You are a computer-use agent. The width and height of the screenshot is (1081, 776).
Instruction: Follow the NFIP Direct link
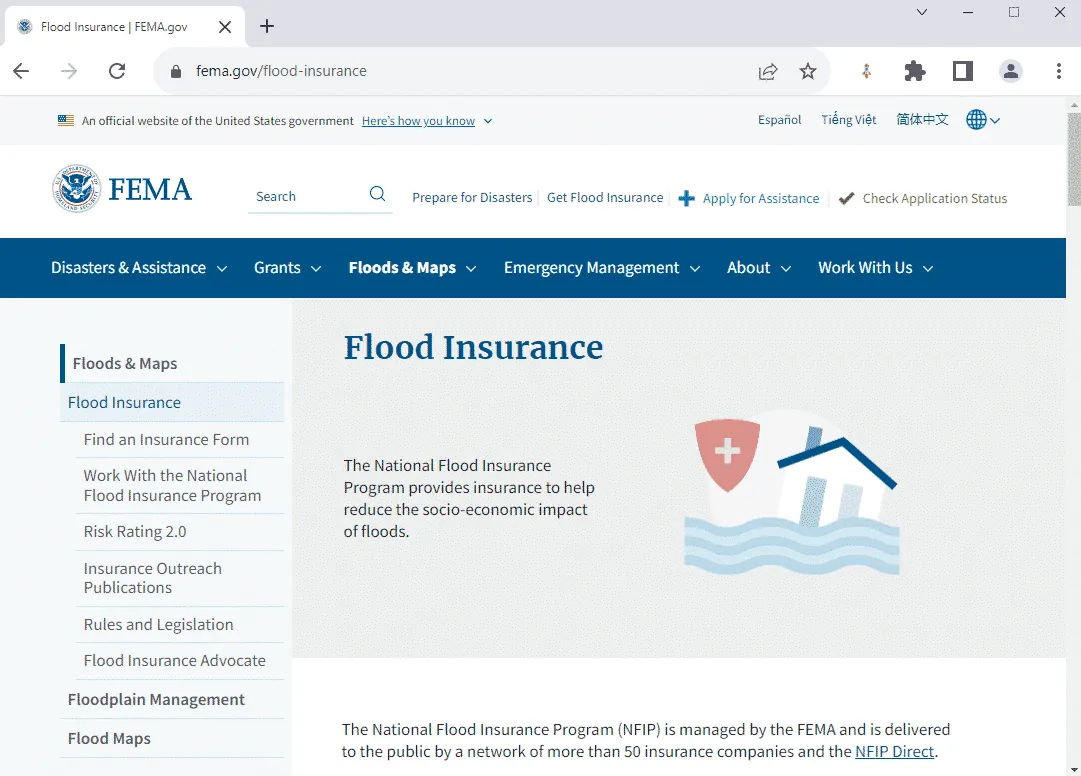895,751
